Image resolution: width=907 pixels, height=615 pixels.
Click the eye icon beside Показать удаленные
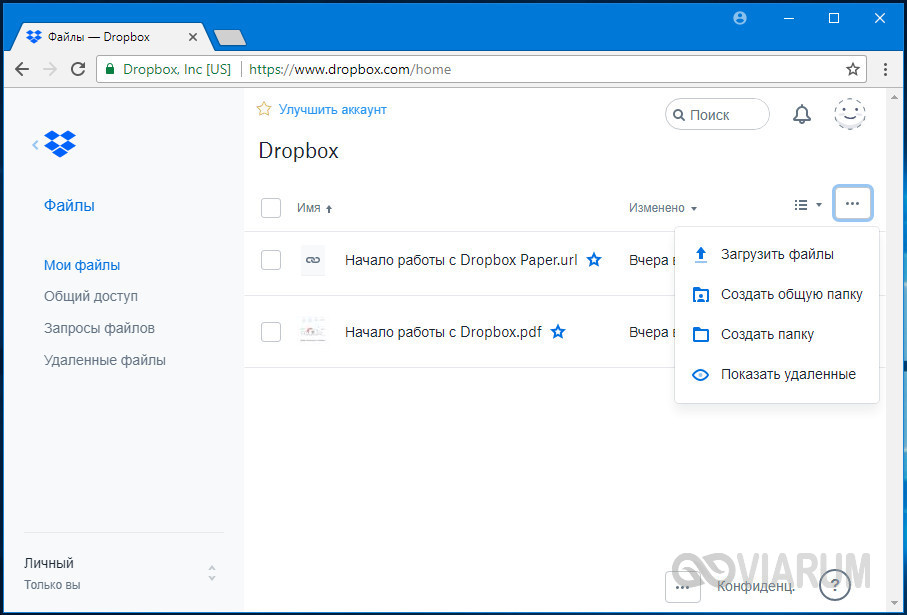(x=700, y=374)
